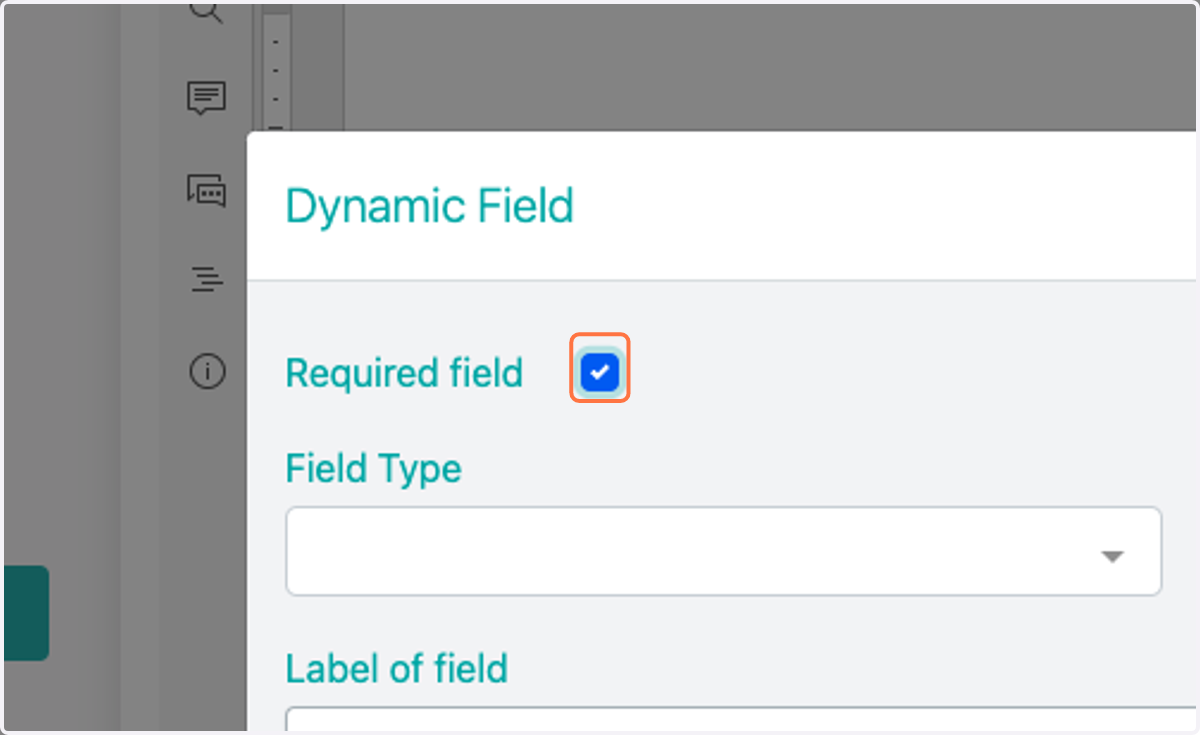Screen dimensions: 1200x735
Task: Open the document outline lines icon
Action: tap(207, 279)
